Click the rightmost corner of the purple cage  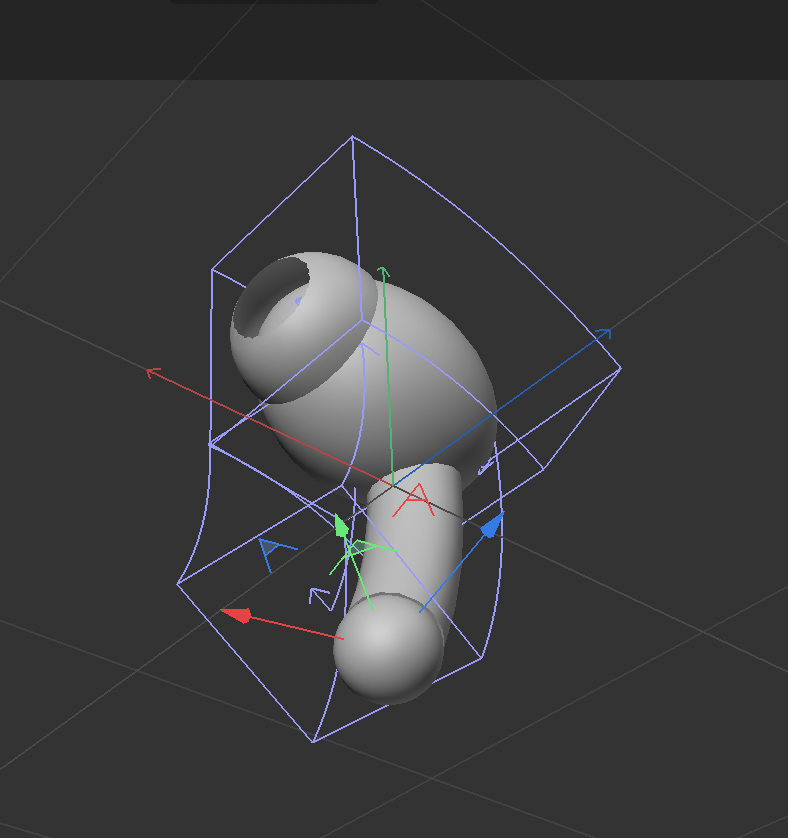tap(620, 368)
